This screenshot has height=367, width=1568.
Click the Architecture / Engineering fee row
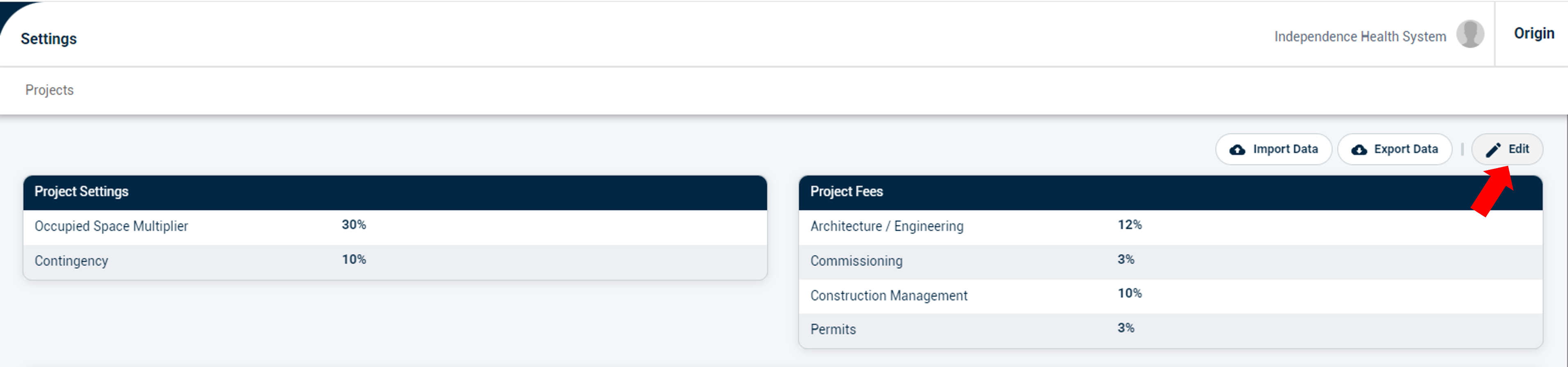[1170, 227]
